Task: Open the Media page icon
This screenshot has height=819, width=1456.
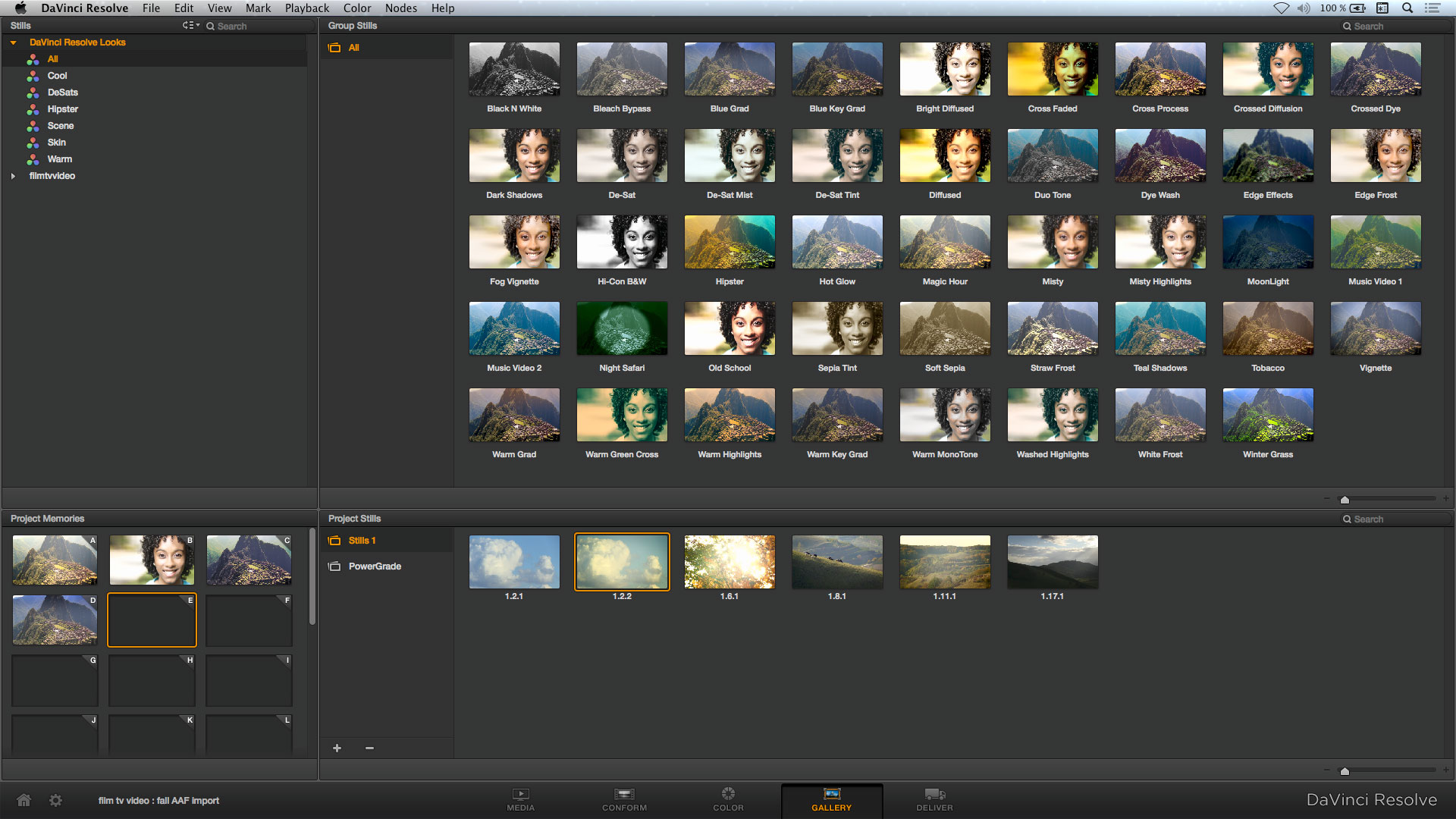Action: pos(520,795)
